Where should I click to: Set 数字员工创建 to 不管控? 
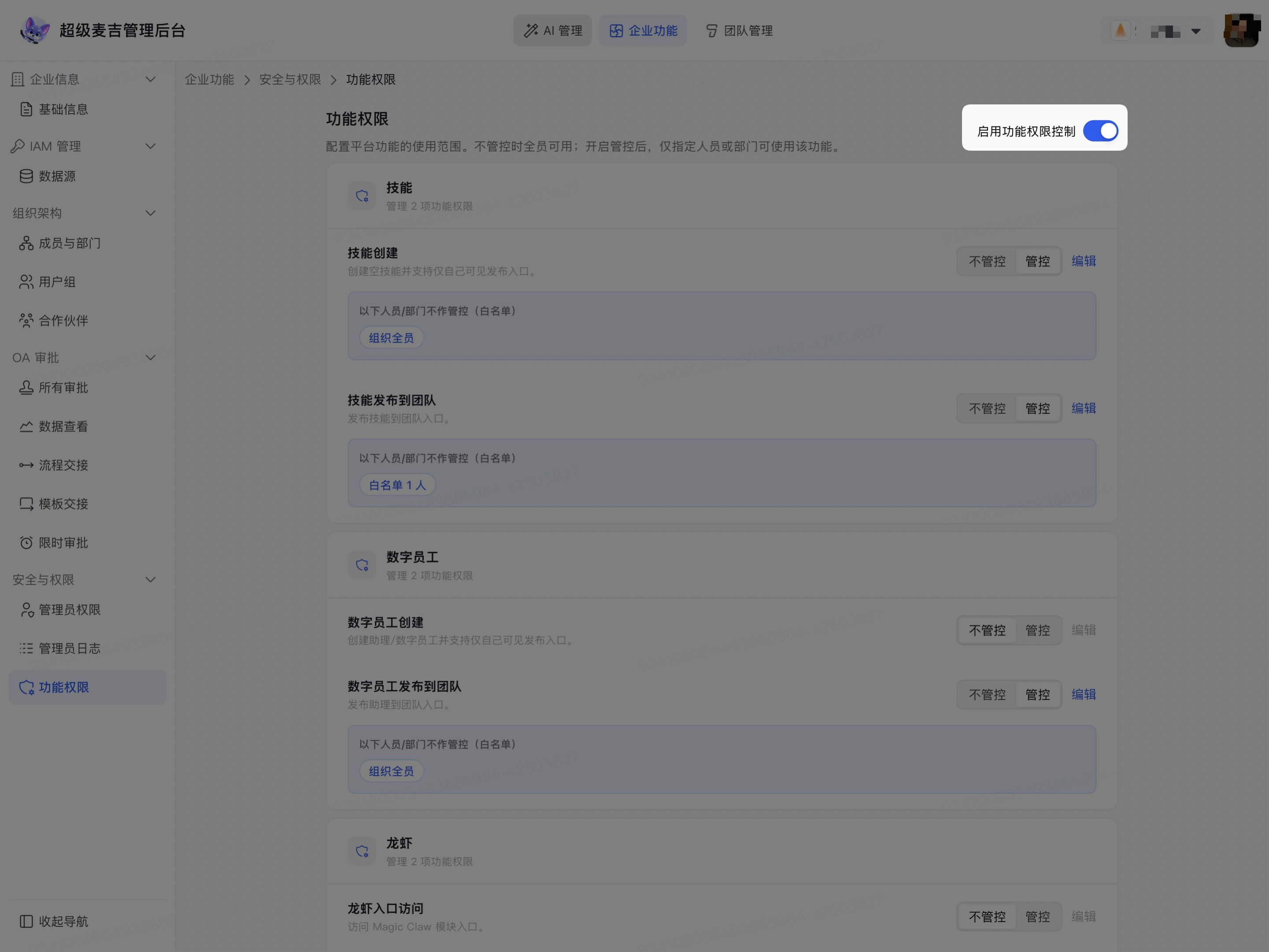pyautogui.click(x=987, y=630)
